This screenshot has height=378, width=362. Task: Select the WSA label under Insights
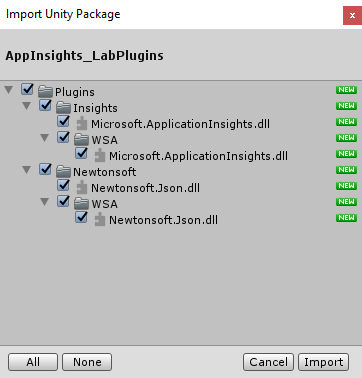click(104, 140)
